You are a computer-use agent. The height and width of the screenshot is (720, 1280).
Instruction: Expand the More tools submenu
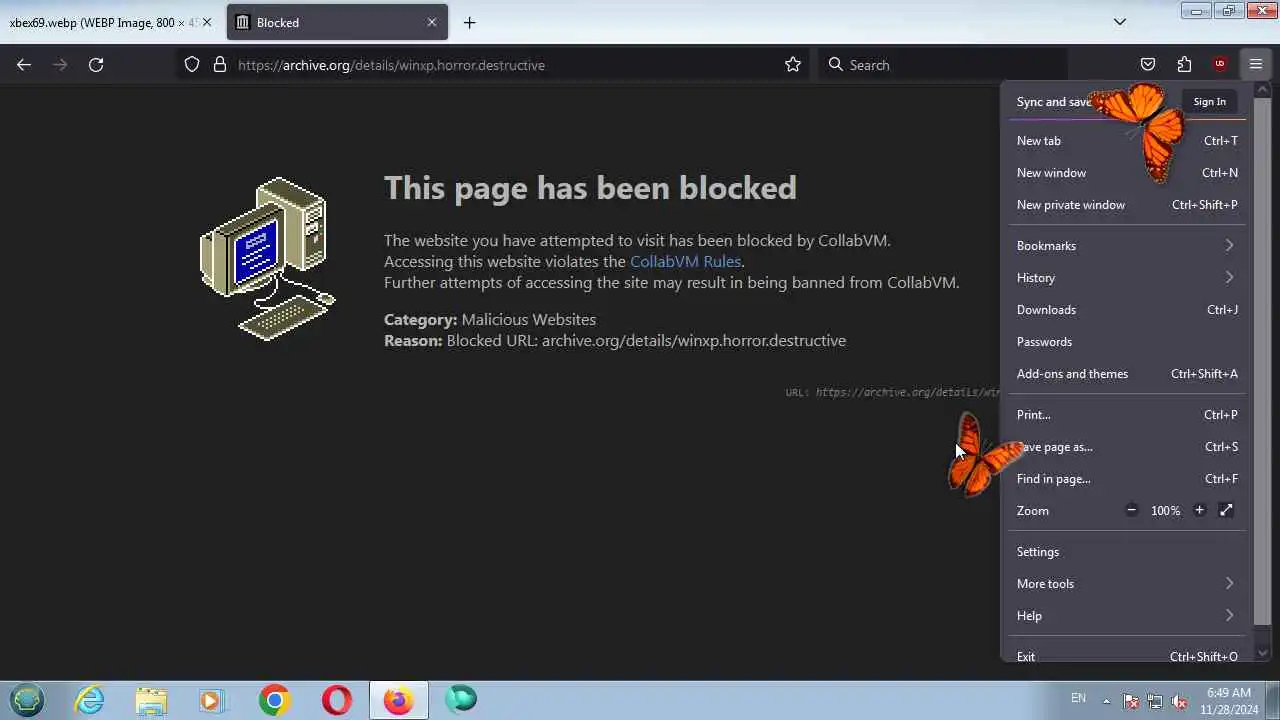[1127, 584]
